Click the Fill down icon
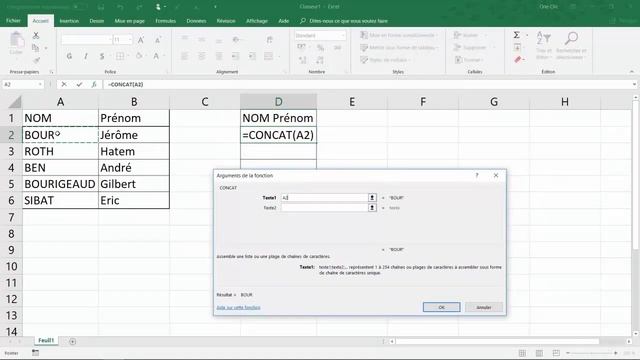 (517, 47)
